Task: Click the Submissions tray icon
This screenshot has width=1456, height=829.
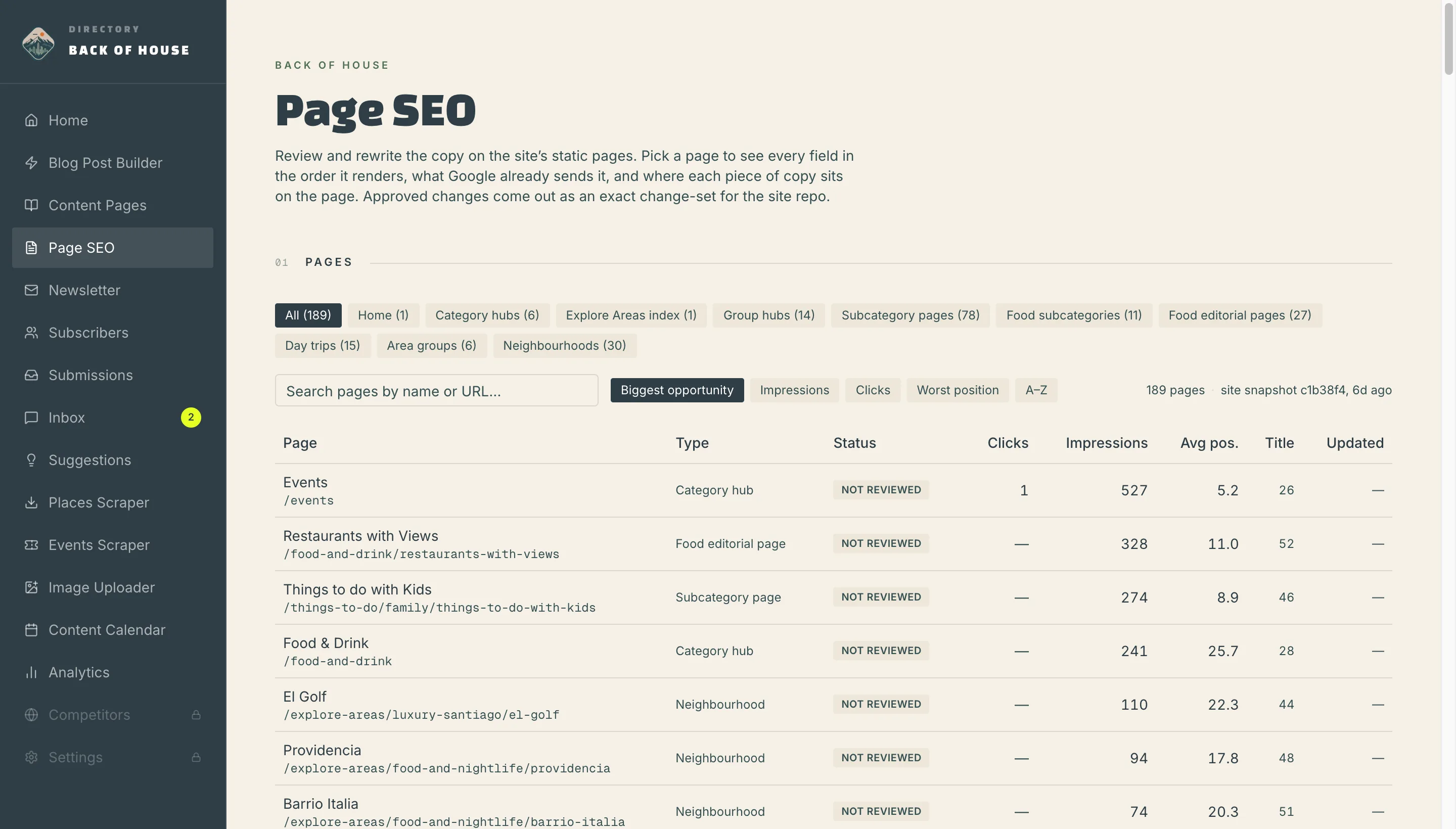Action: (x=31, y=375)
